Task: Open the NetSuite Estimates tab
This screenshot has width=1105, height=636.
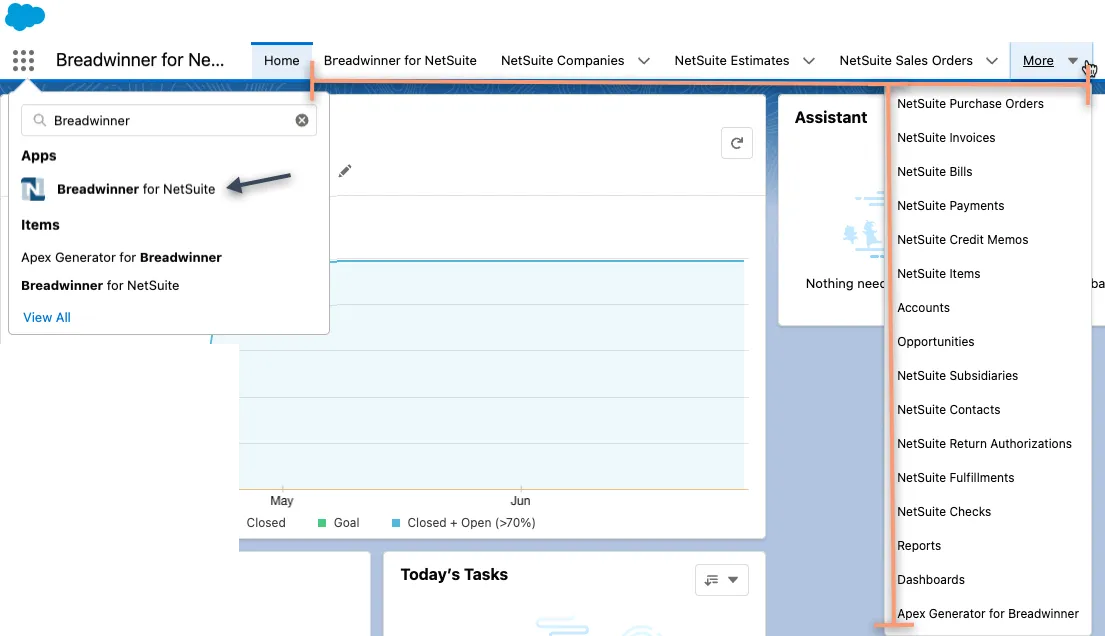Action: pyautogui.click(x=731, y=61)
